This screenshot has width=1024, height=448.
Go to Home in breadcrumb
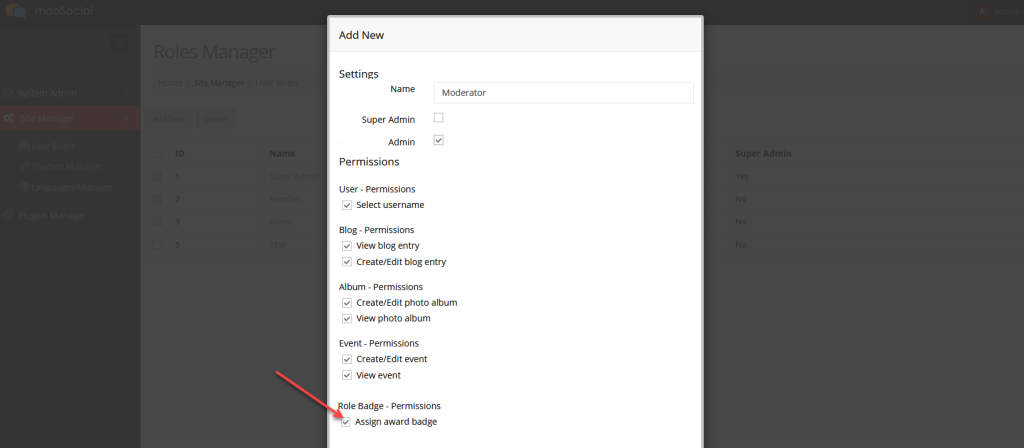170,83
